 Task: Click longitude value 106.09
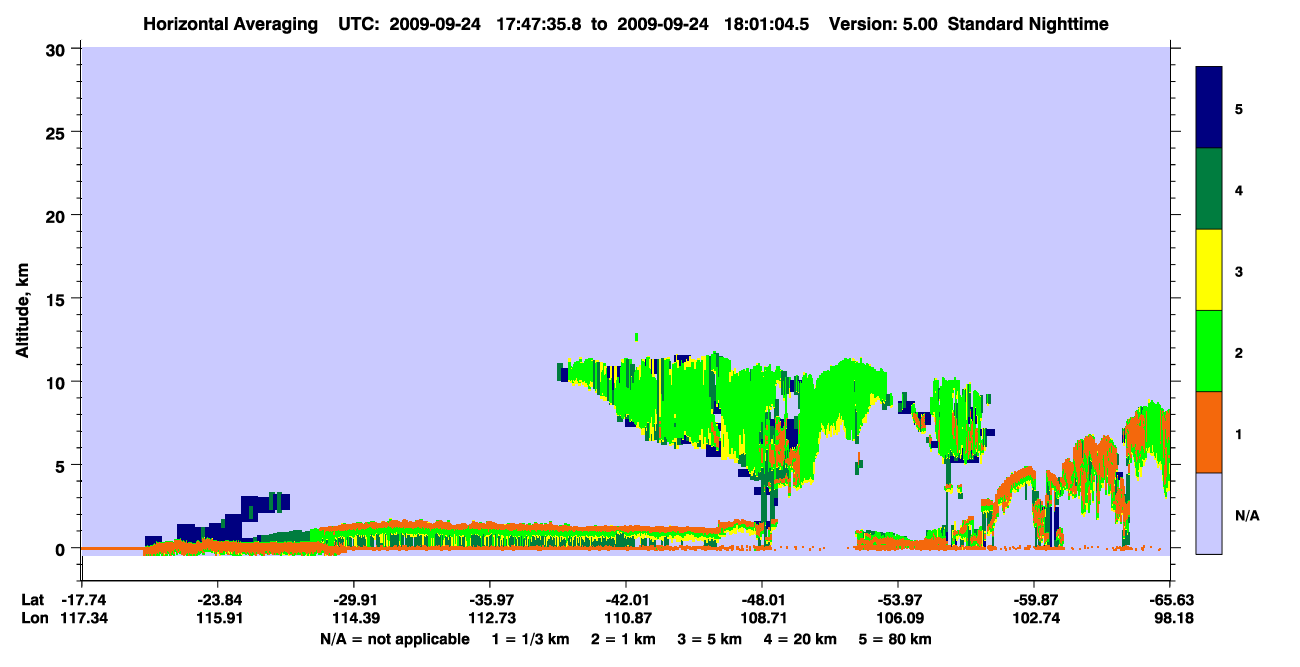click(x=898, y=619)
